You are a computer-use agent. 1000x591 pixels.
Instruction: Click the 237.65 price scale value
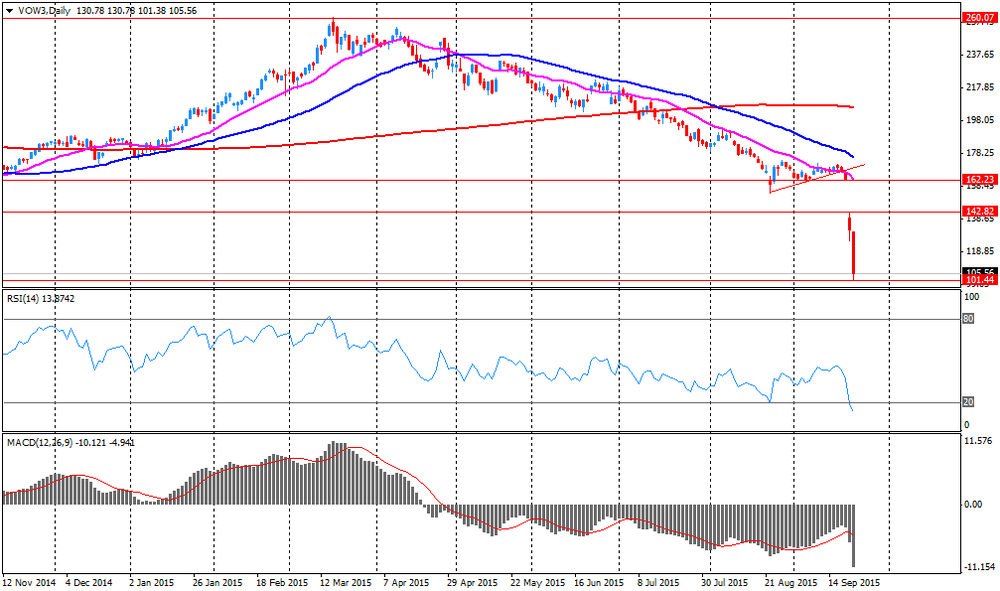[x=980, y=54]
